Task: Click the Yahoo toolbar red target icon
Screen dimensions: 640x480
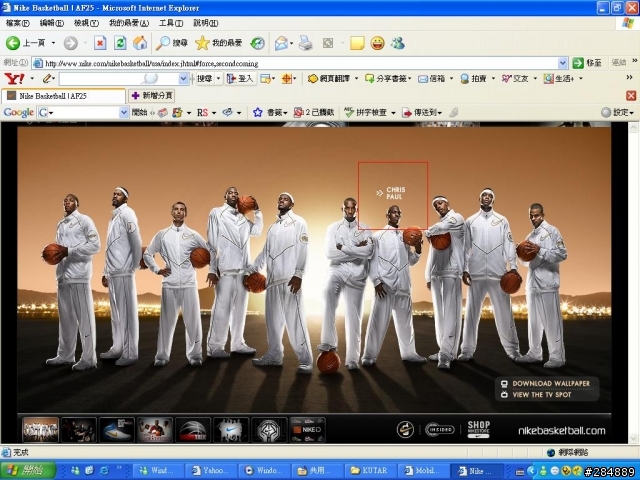Action: coord(287,78)
